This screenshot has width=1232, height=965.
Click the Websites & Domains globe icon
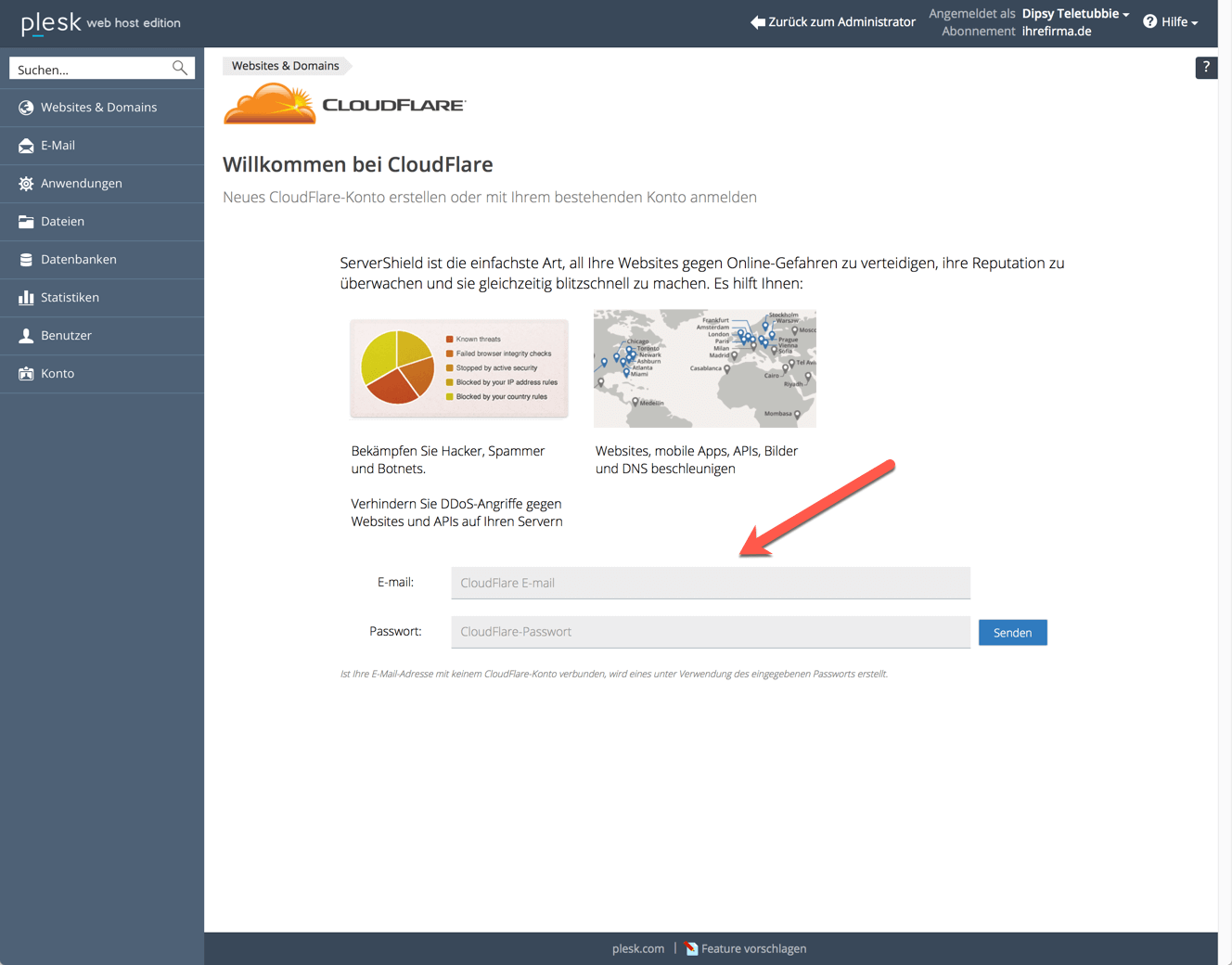(26, 108)
